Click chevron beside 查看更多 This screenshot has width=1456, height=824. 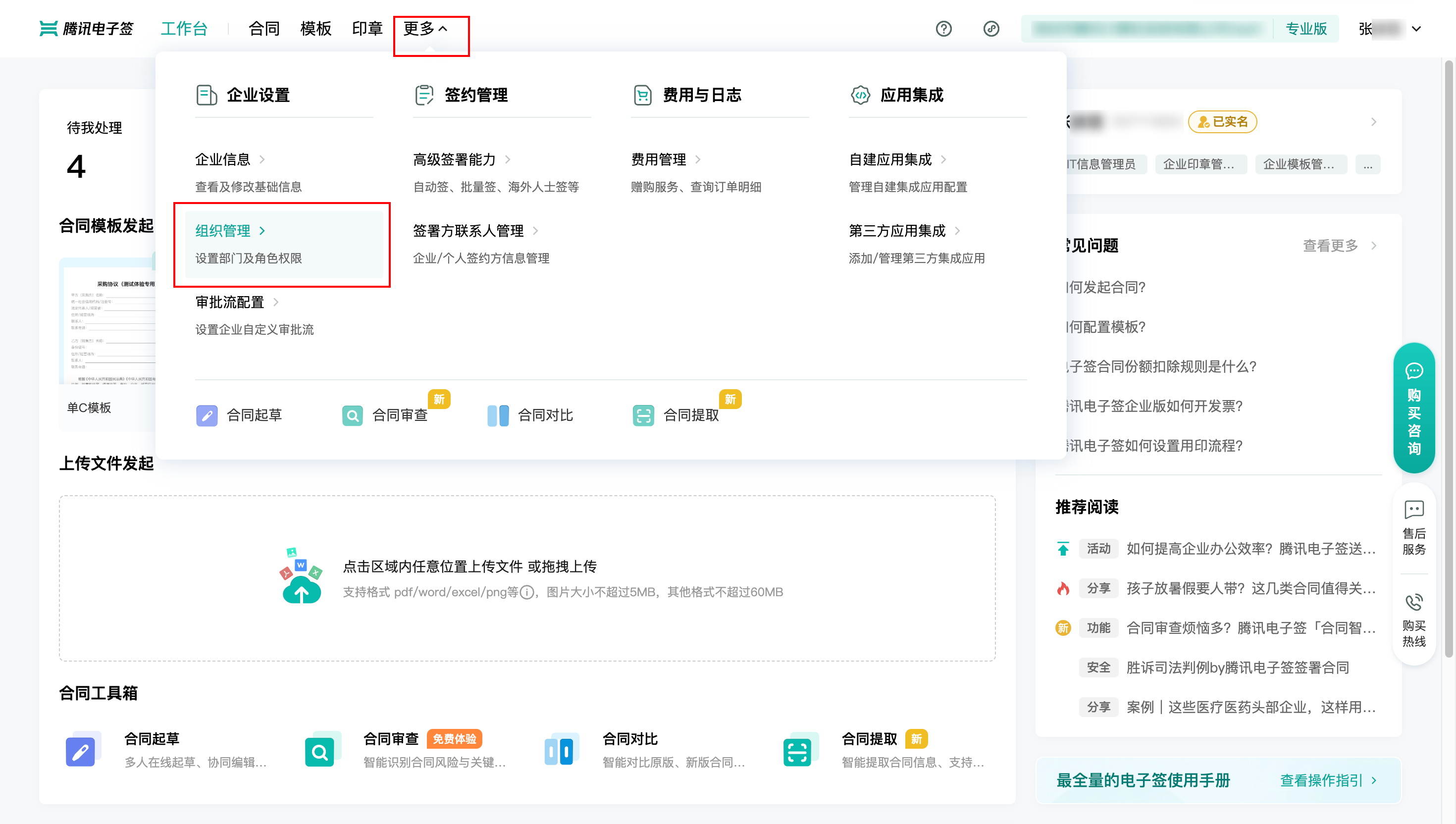(x=1373, y=246)
